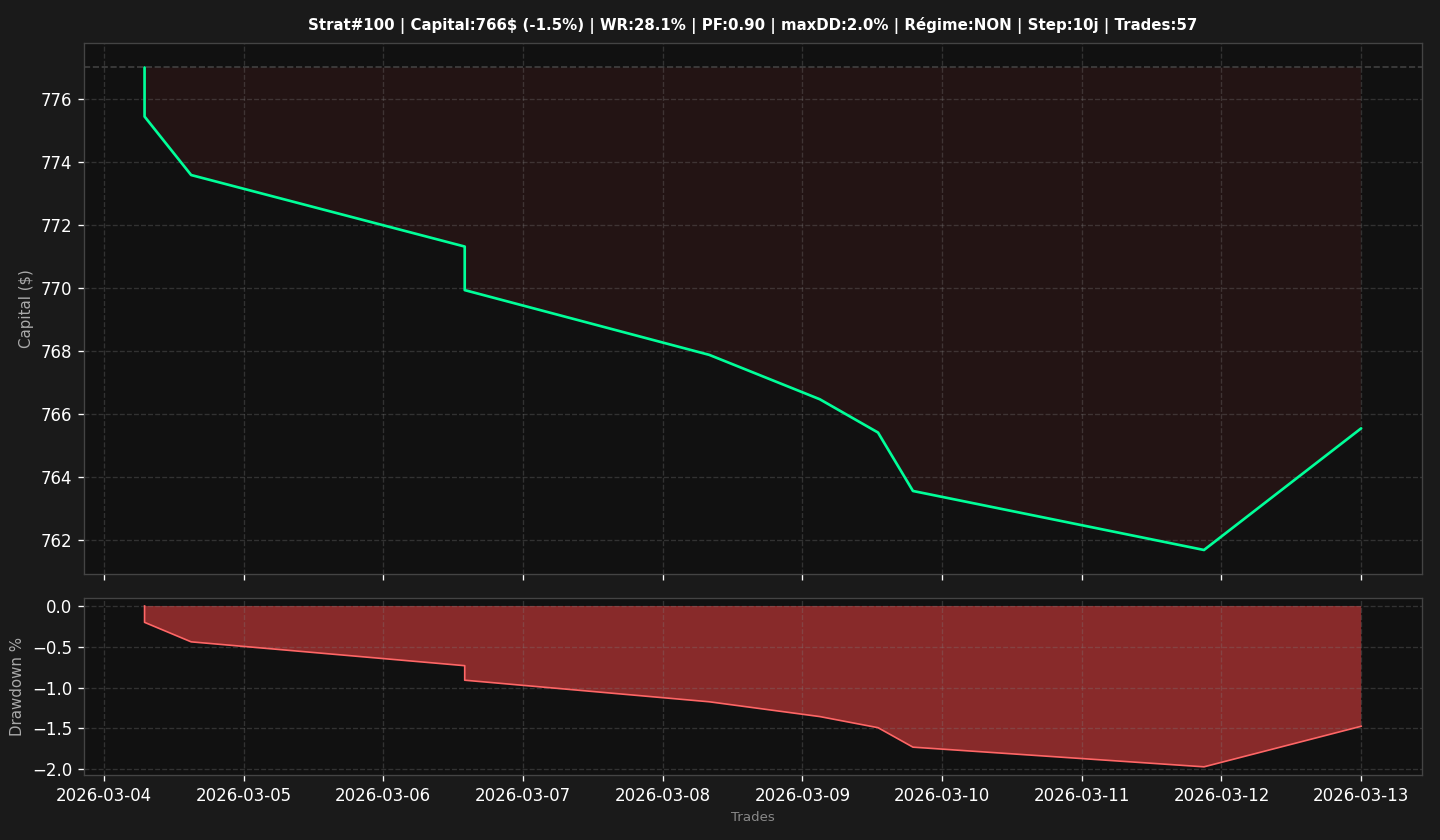1440x840 pixels.
Task: Click the 'Trades' x-axis label
Action: point(753,817)
